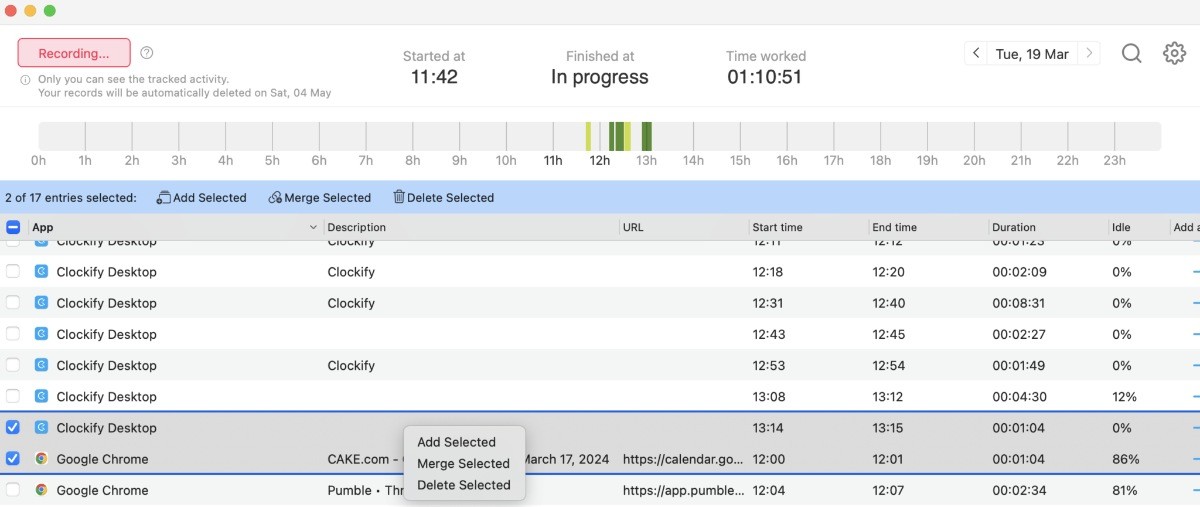Choose Merge Selected in the context menu

(x=463, y=463)
